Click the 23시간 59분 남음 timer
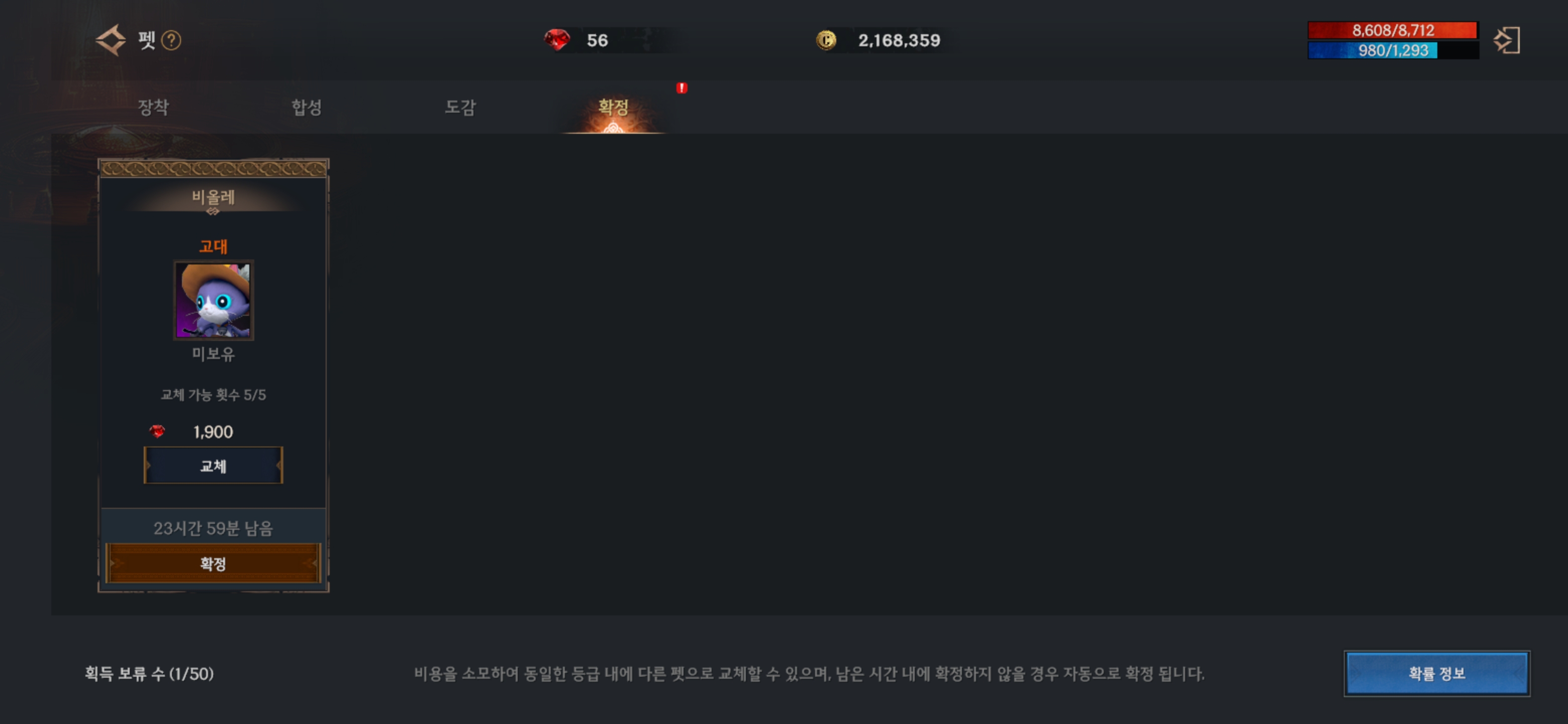This screenshot has width=1568, height=724. (213, 528)
